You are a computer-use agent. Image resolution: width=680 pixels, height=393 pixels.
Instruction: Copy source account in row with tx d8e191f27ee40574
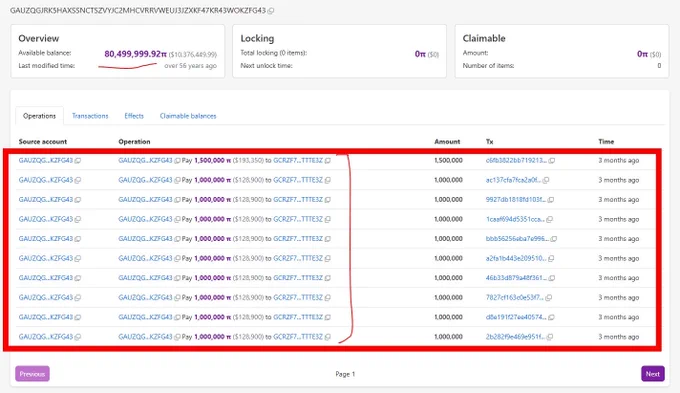78,317
